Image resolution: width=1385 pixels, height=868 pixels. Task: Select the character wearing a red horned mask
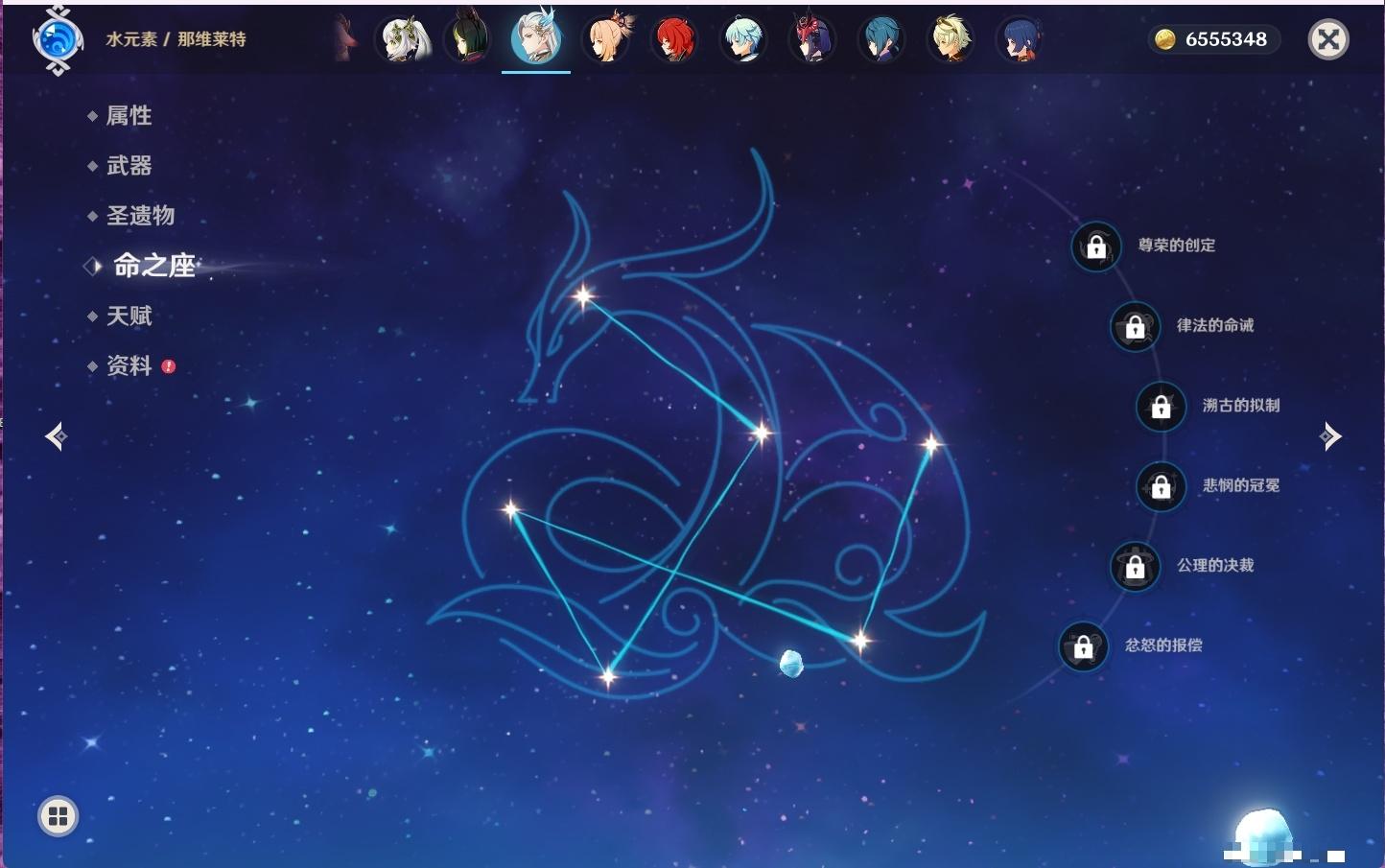click(x=812, y=39)
